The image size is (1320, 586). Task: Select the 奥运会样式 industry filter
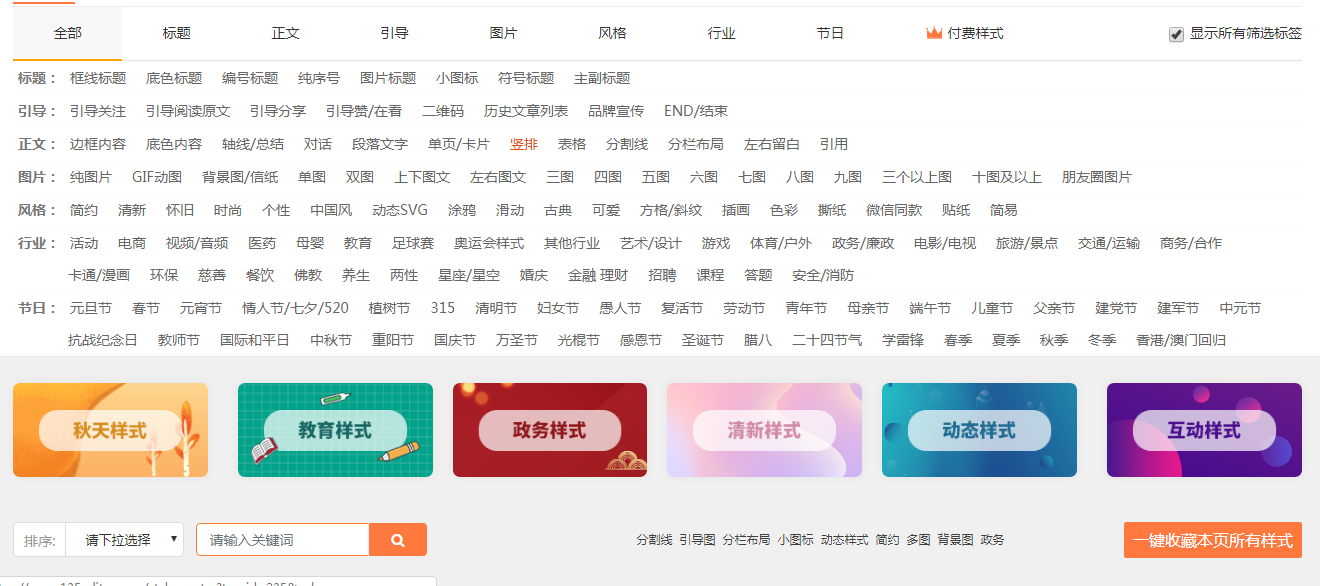tap(486, 242)
